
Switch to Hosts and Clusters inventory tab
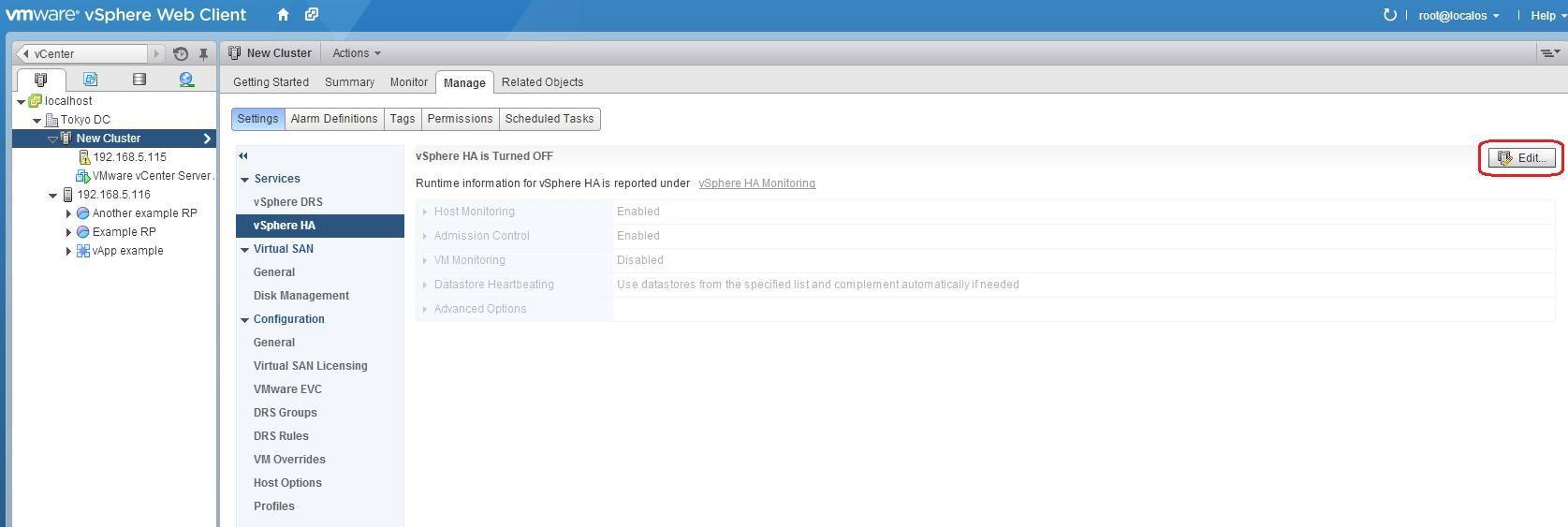[x=40, y=80]
